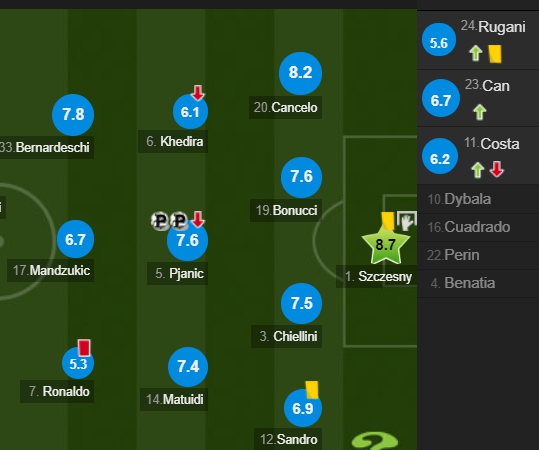Click Khedira's red substituted-off arrow

(198, 93)
